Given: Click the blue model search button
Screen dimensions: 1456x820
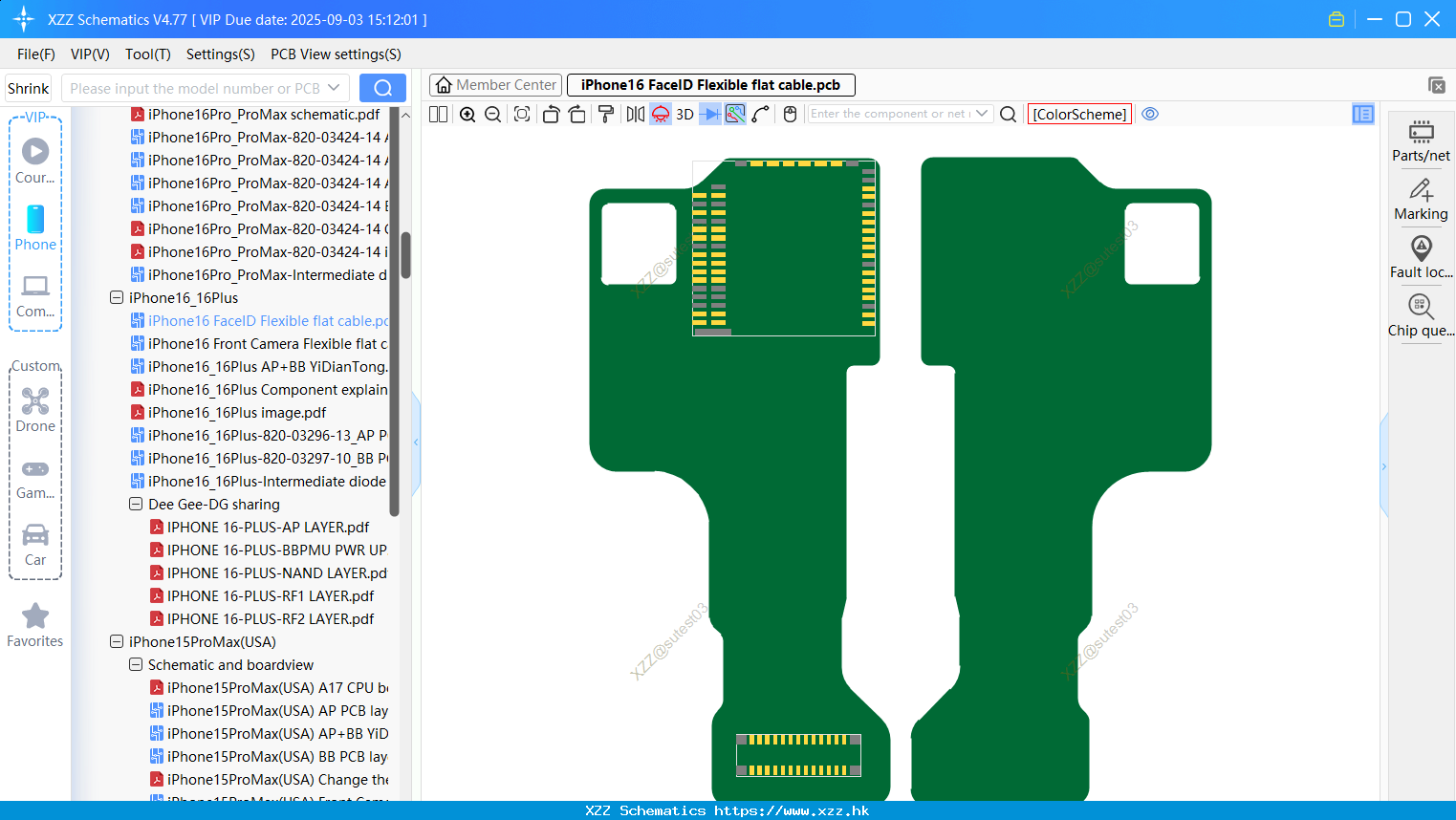Looking at the screenshot, I should (x=382, y=88).
